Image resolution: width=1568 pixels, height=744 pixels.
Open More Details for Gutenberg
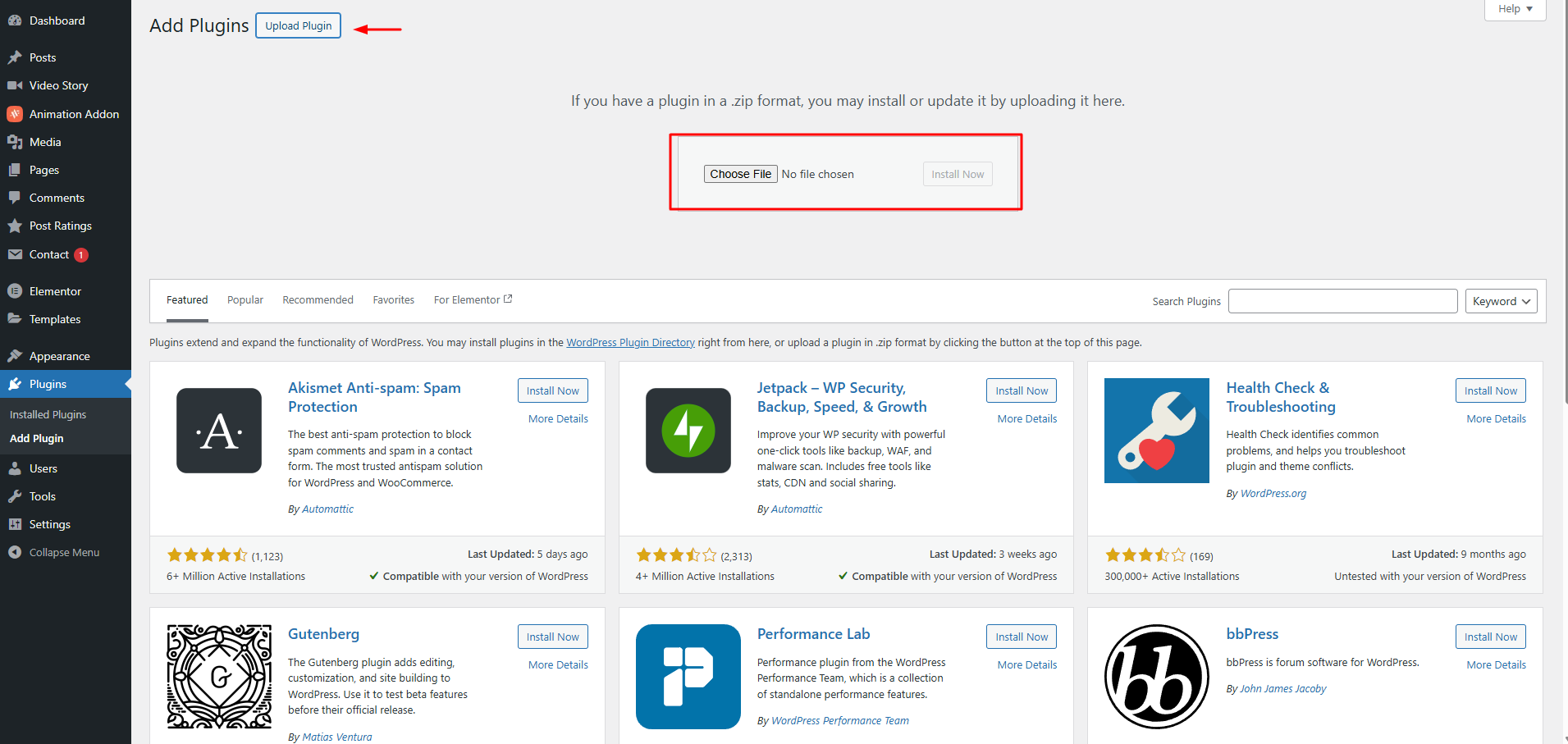[558, 665]
